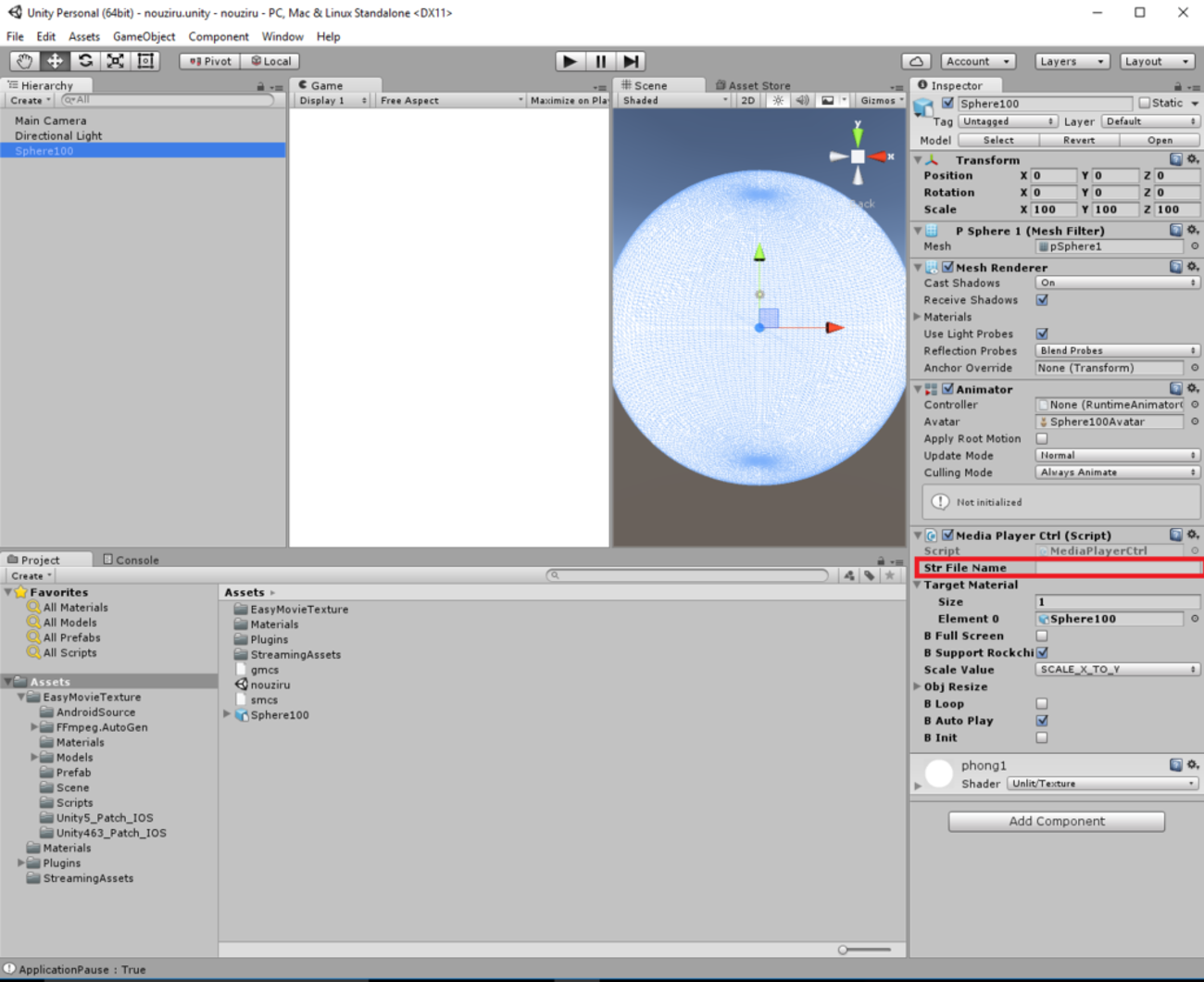Click the Step frame button
The width and height of the screenshot is (1204, 982).
click(631, 61)
